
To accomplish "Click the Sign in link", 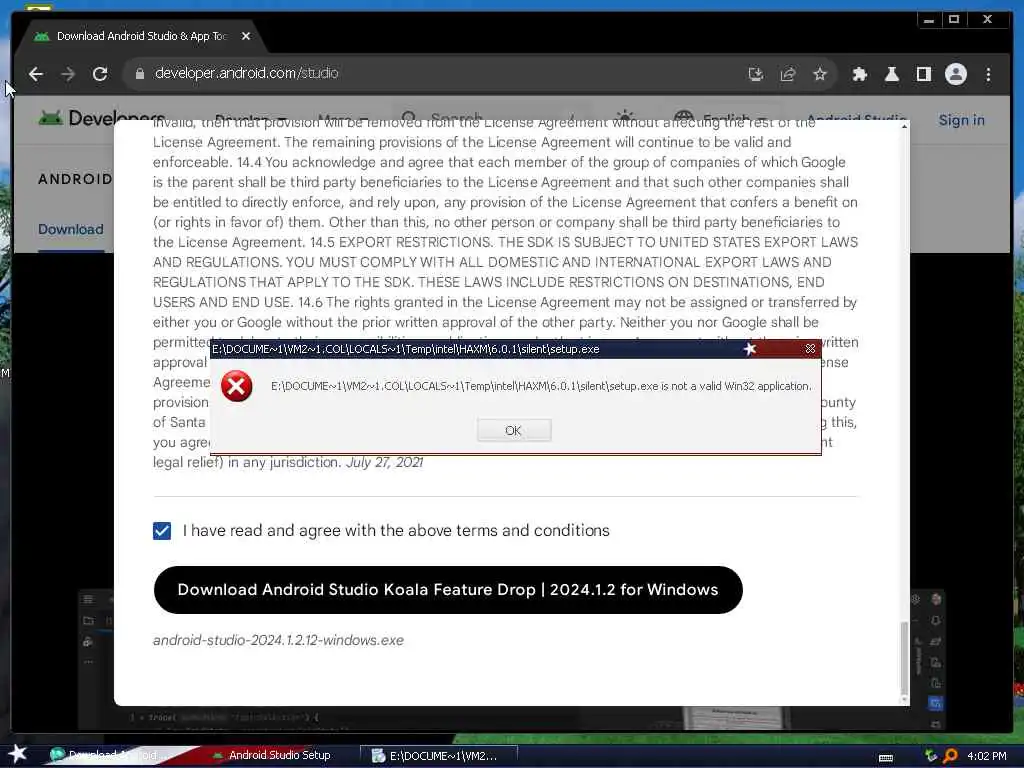I will pyautogui.click(x=961, y=120).
